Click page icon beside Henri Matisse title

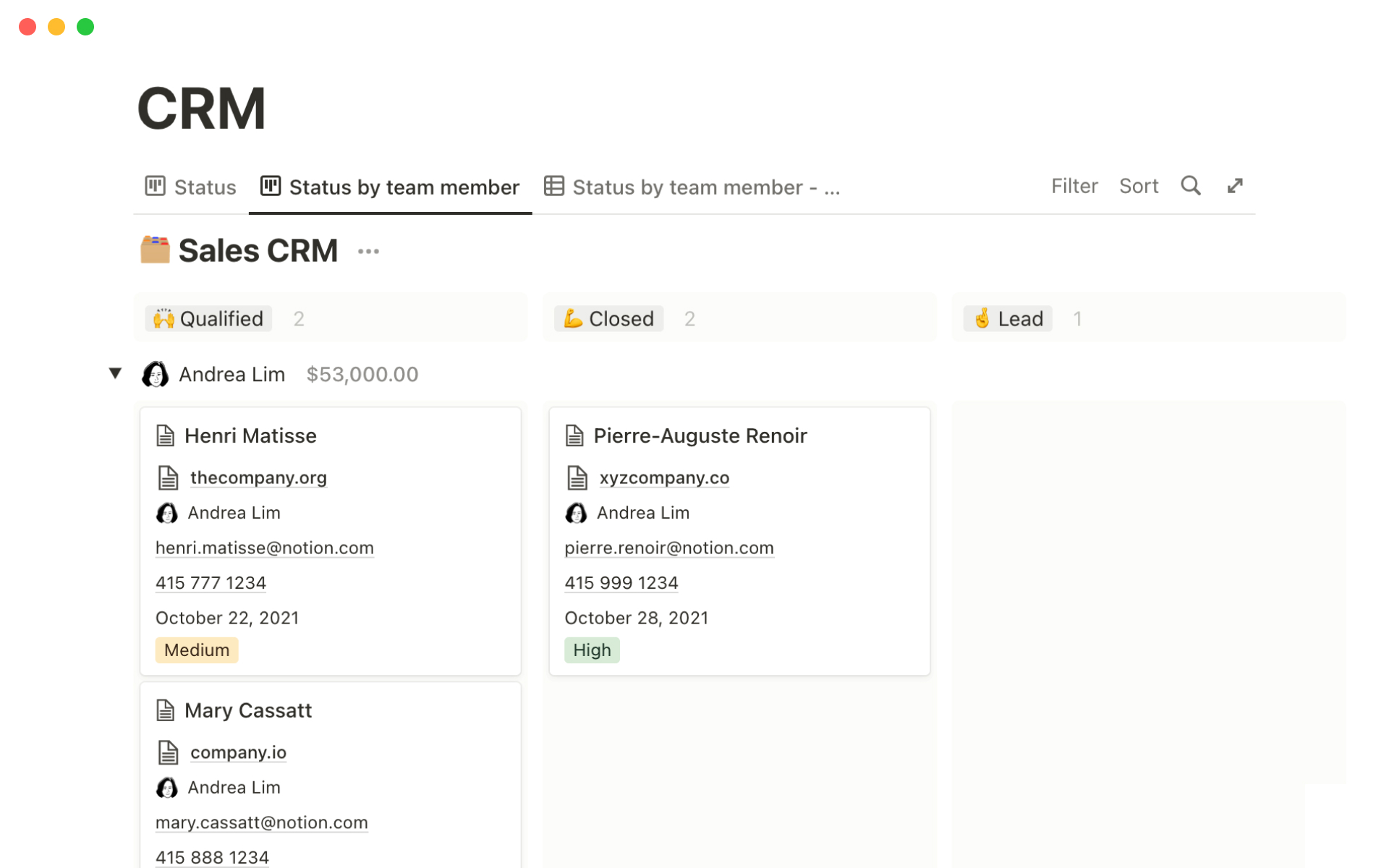(166, 435)
